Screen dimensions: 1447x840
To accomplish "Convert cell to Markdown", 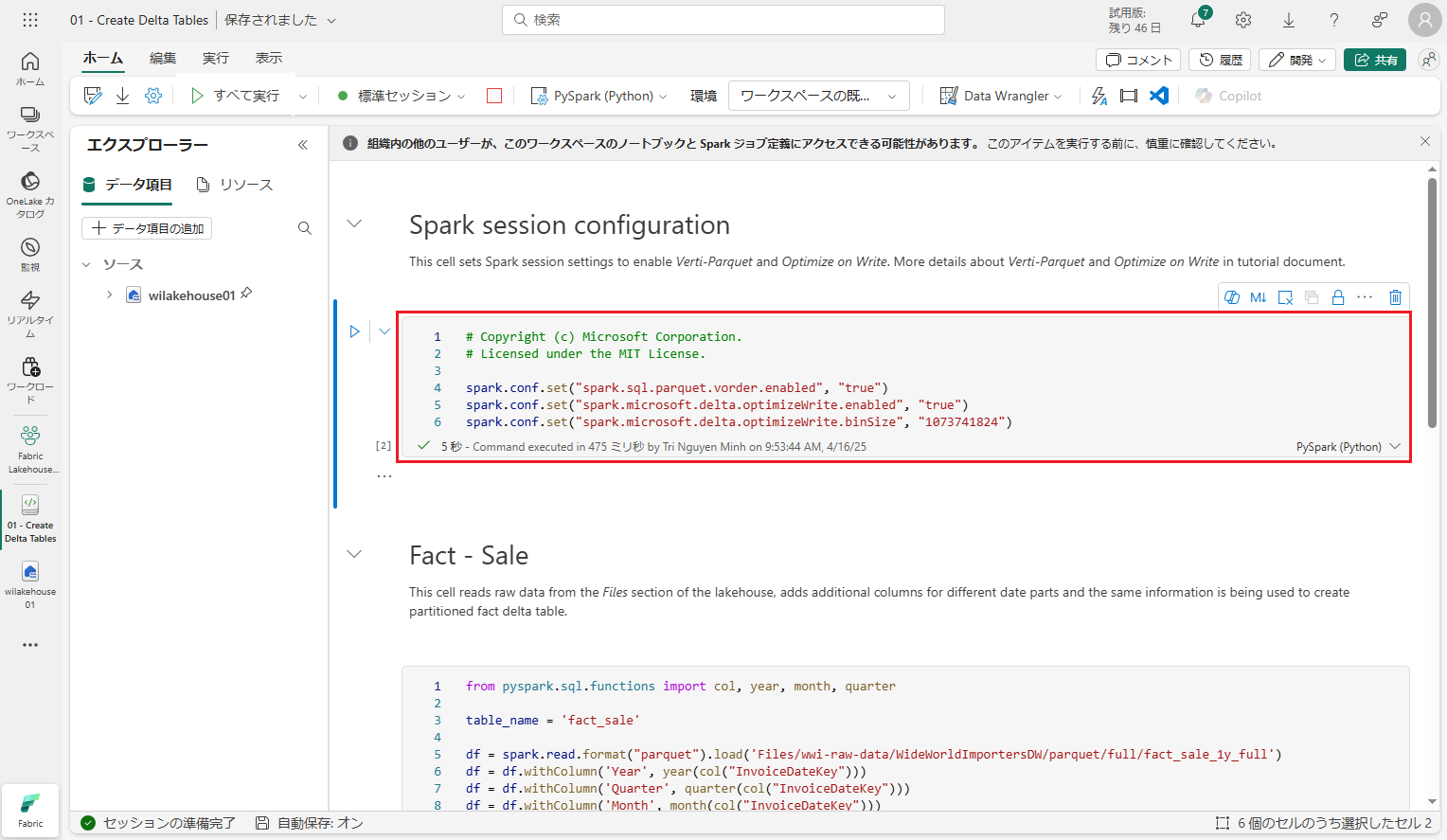I will tap(1258, 297).
